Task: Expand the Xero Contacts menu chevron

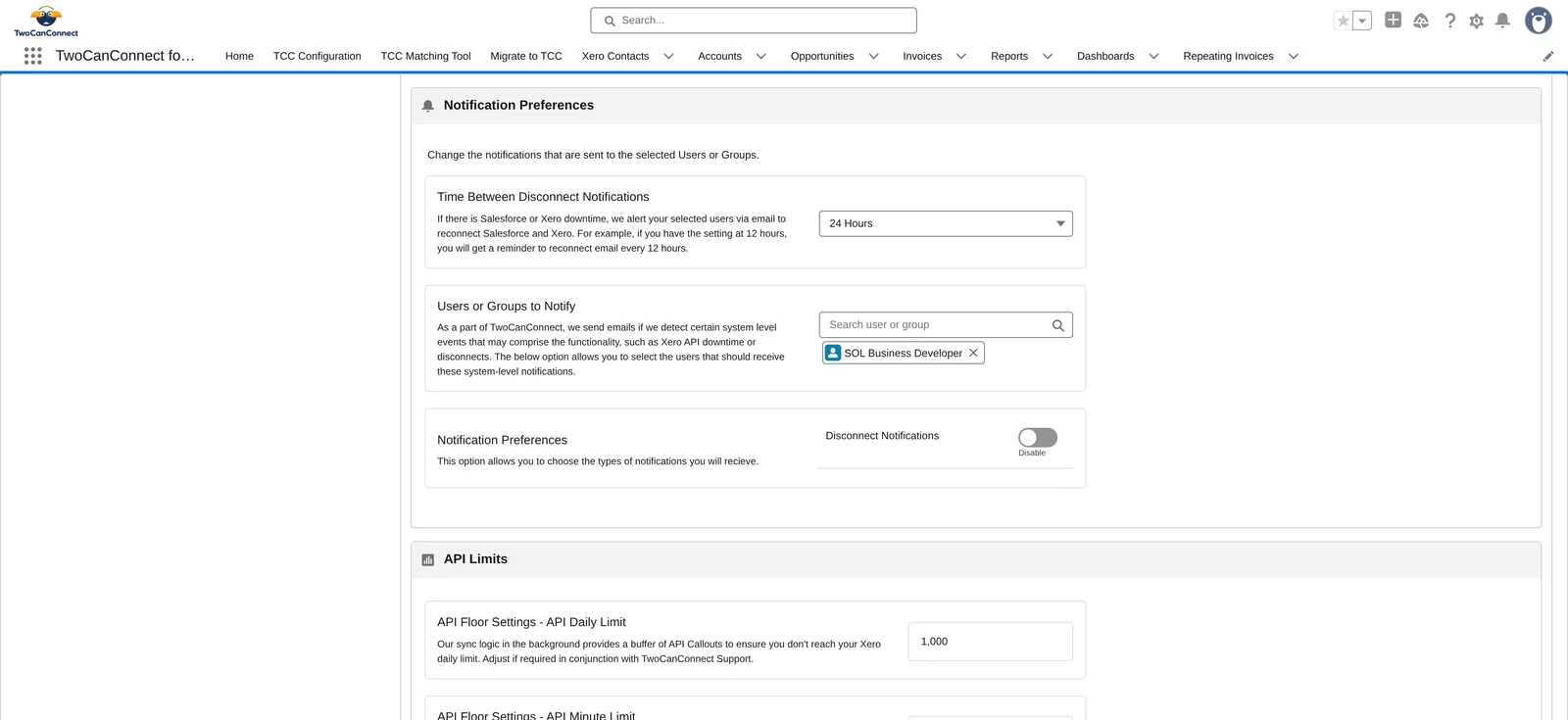Action: [669, 56]
